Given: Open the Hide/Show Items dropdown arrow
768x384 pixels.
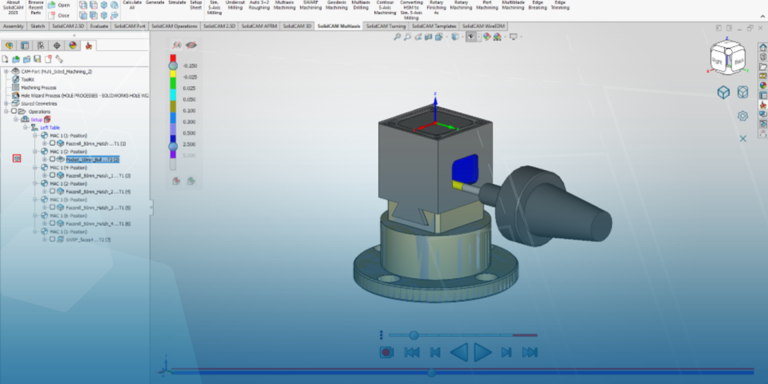Looking at the screenshot, I should [478, 37].
